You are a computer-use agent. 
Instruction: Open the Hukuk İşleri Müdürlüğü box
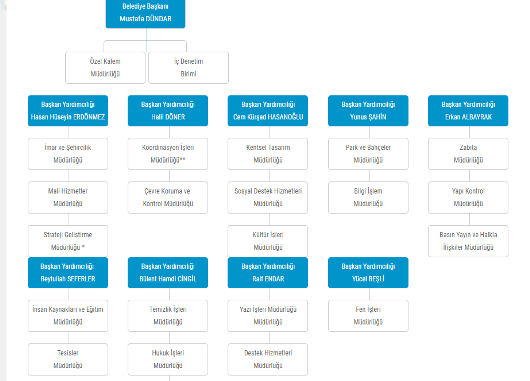coord(168,359)
